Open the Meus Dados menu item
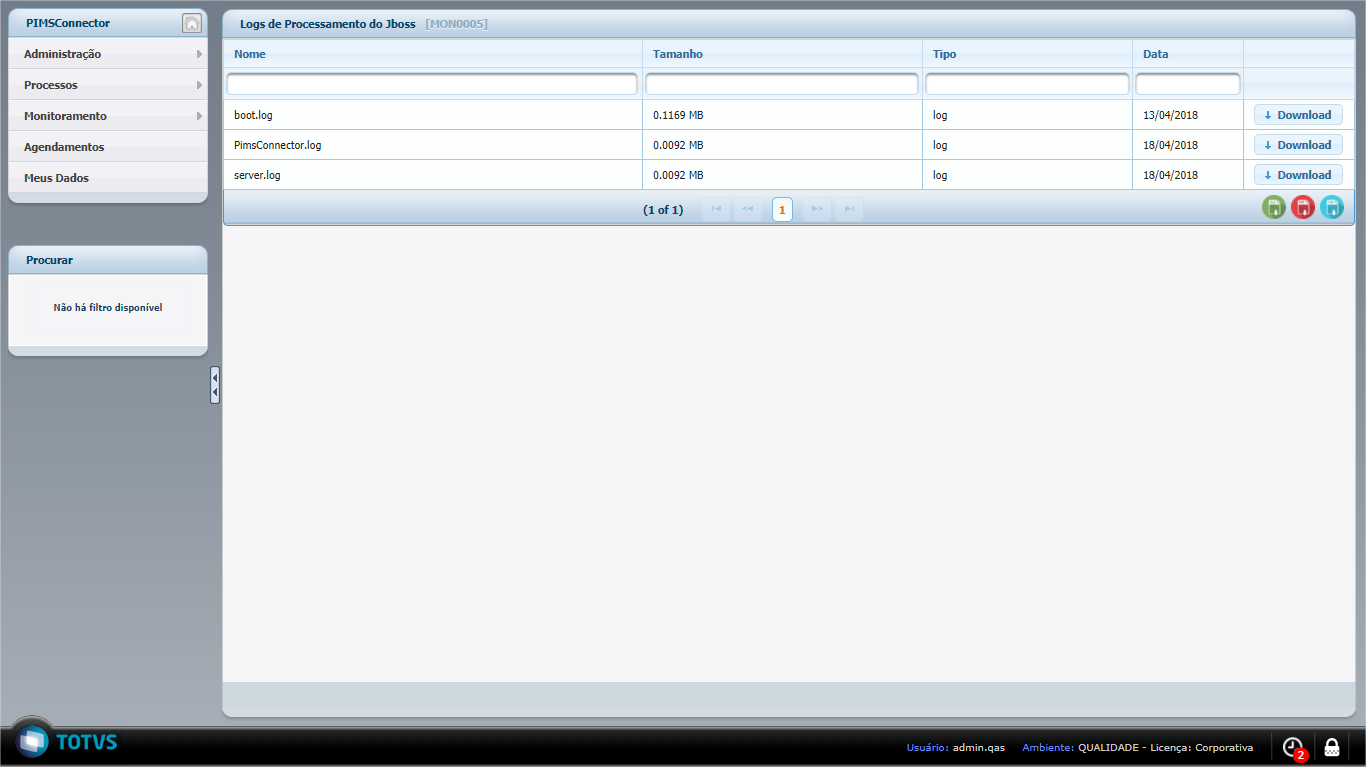Viewport: 1366px width, 767px height. click(108, 178)
